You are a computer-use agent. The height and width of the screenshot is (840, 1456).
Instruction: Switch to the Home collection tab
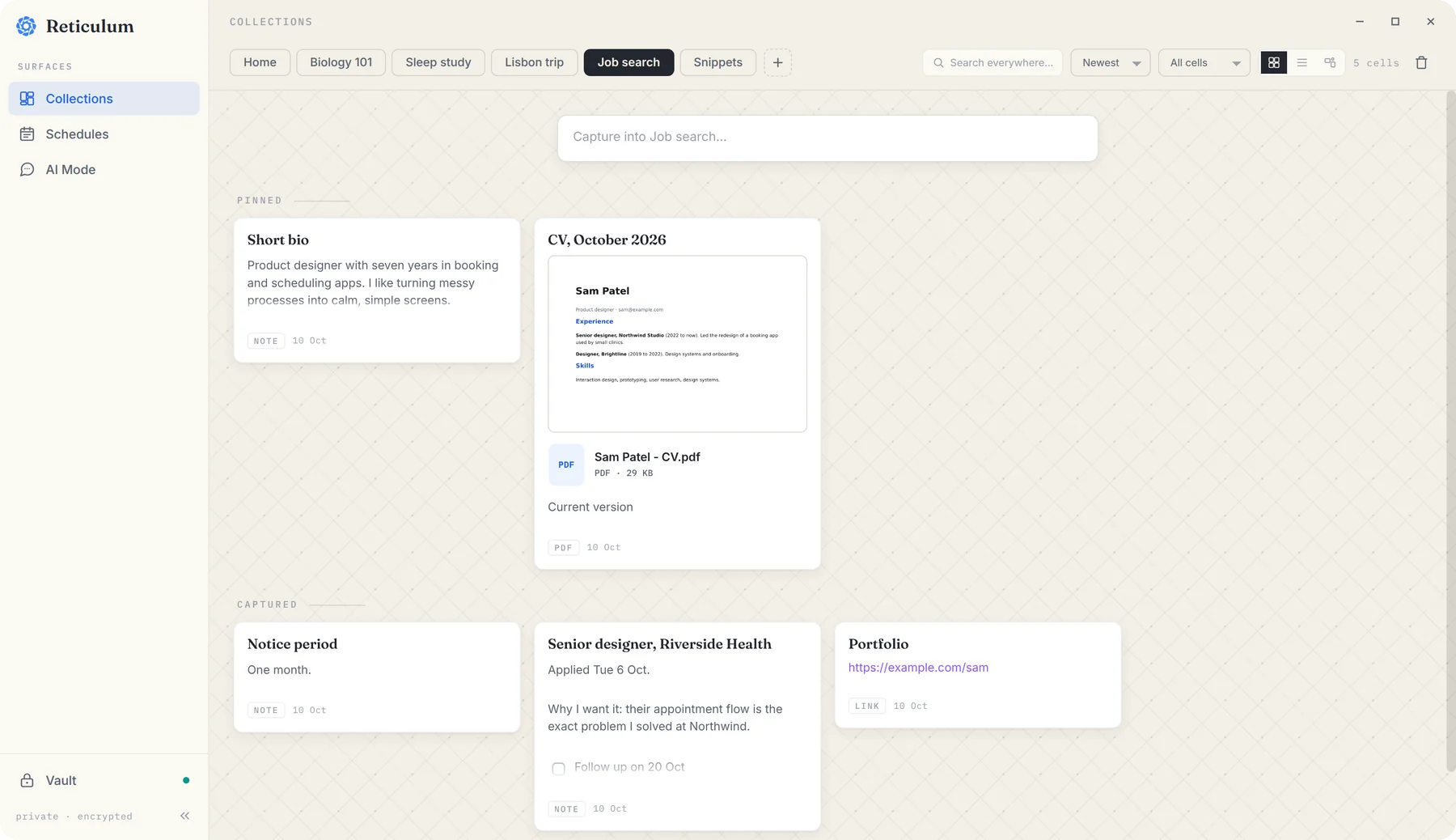coord(260,62)
